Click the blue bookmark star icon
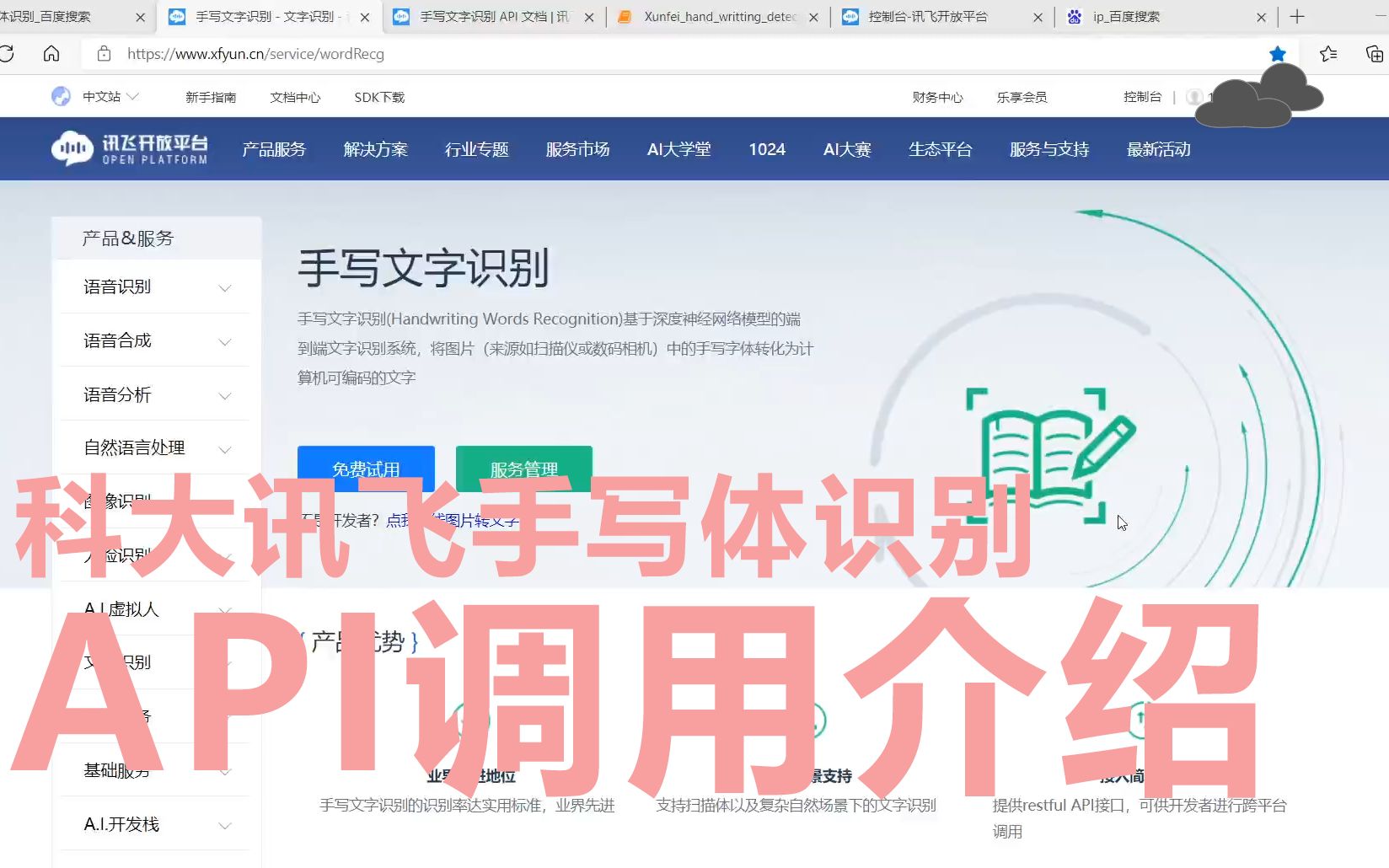 (1278, 54)
